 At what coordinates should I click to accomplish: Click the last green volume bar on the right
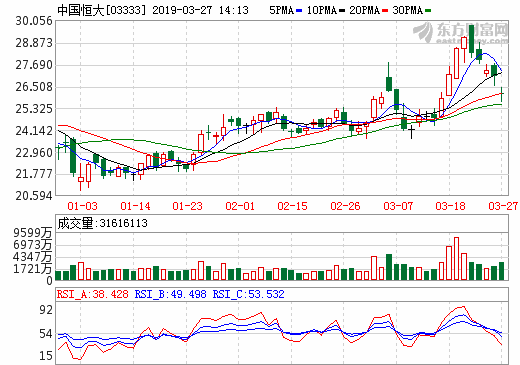click(501, 271)
